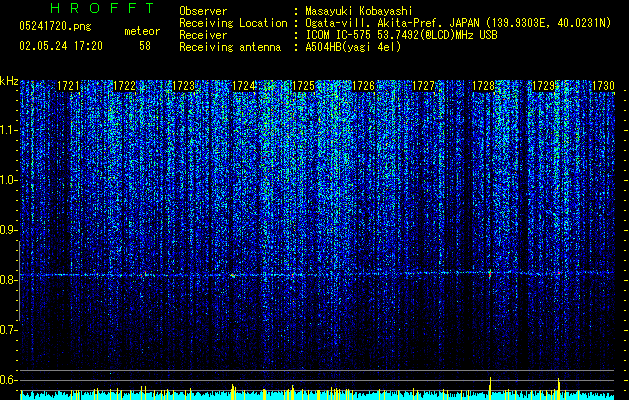This screenshot has height=400, width=629.
Task: Click the 0.7 kHz axis label
Action: 8,330
